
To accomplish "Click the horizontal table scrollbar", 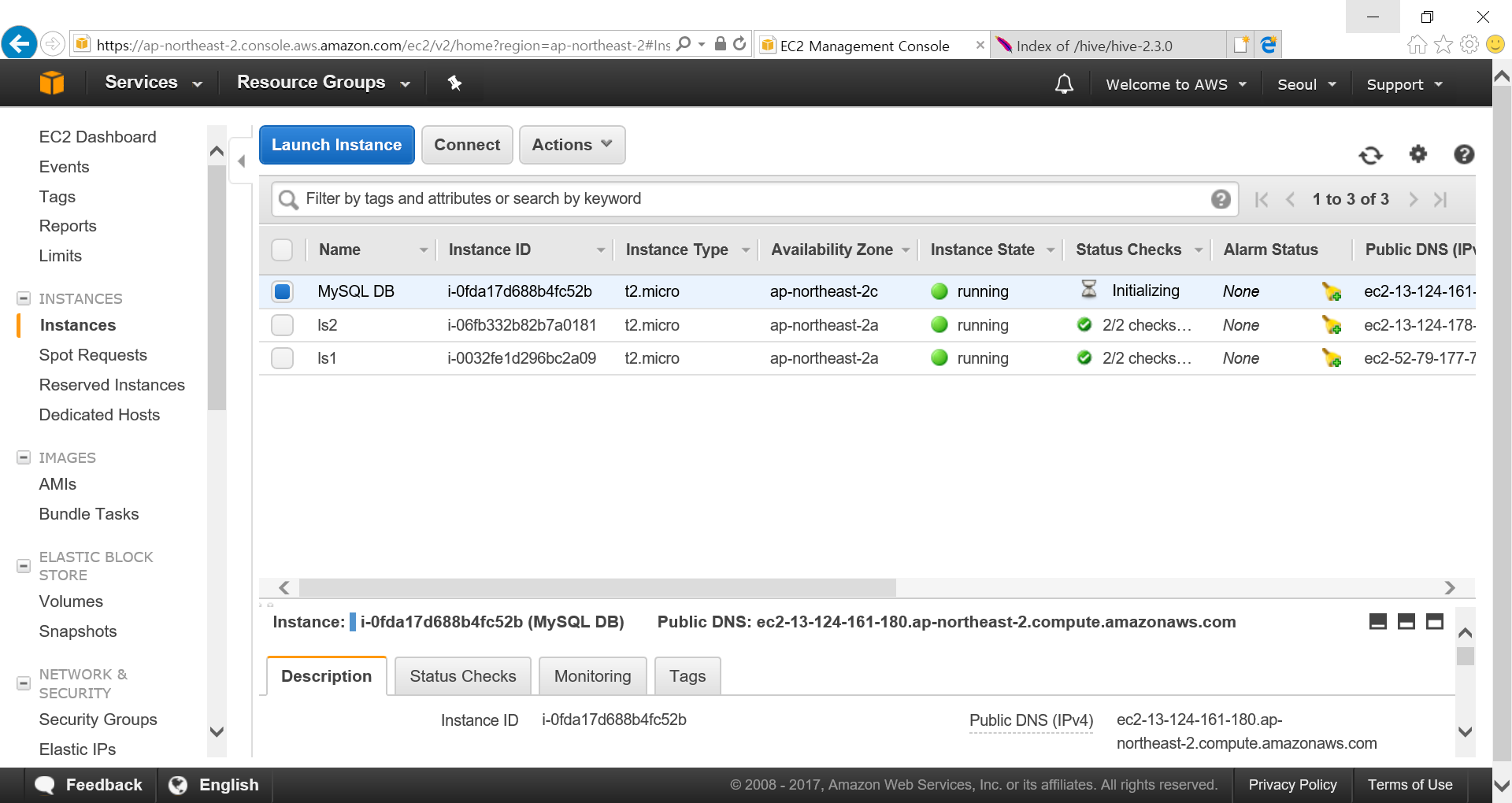I will pyautogui.click(x=597, y=588).
